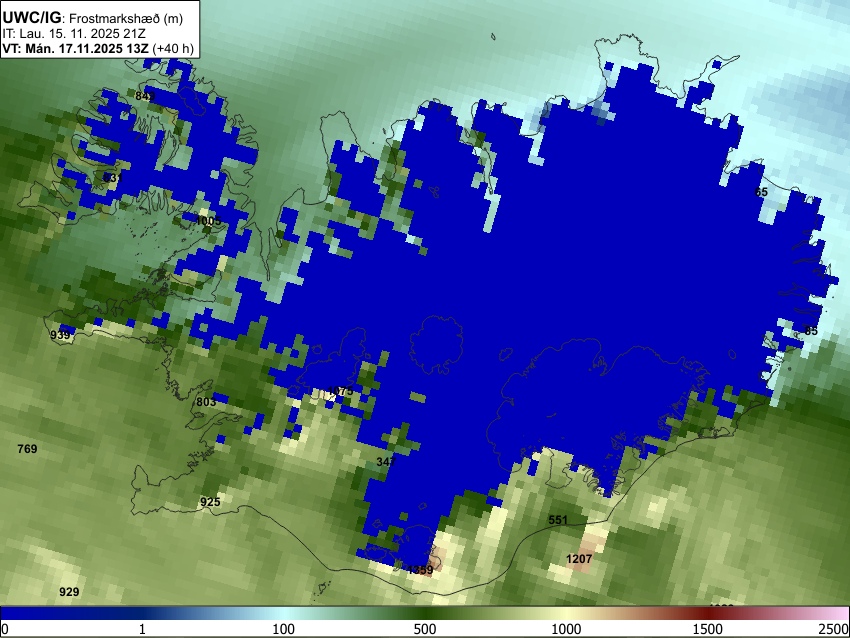
Task: Click the map value '1207'
Action: [x=579, y=558]
